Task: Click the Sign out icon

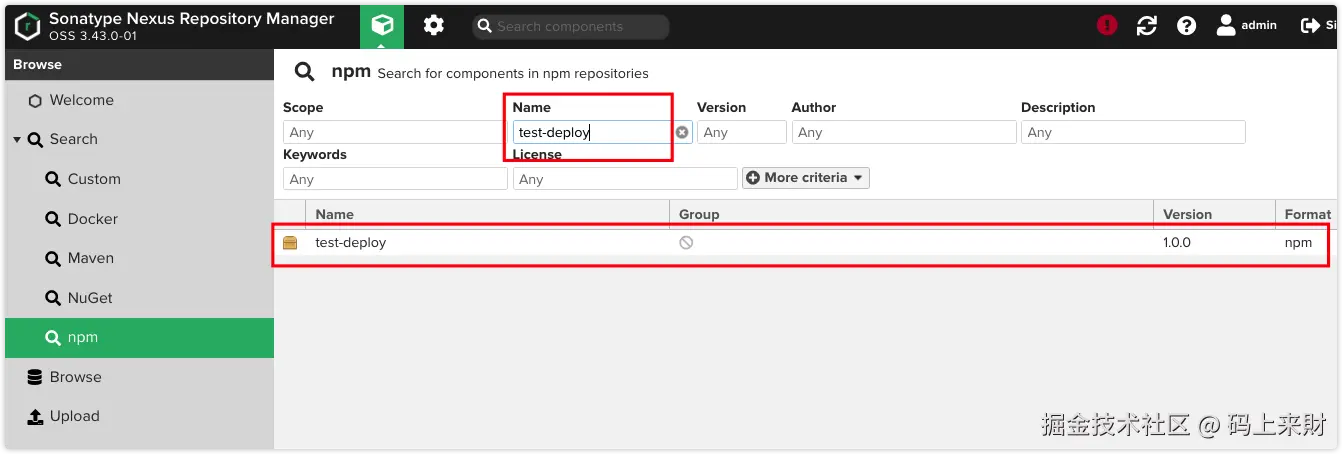Action: point(1310,26)
